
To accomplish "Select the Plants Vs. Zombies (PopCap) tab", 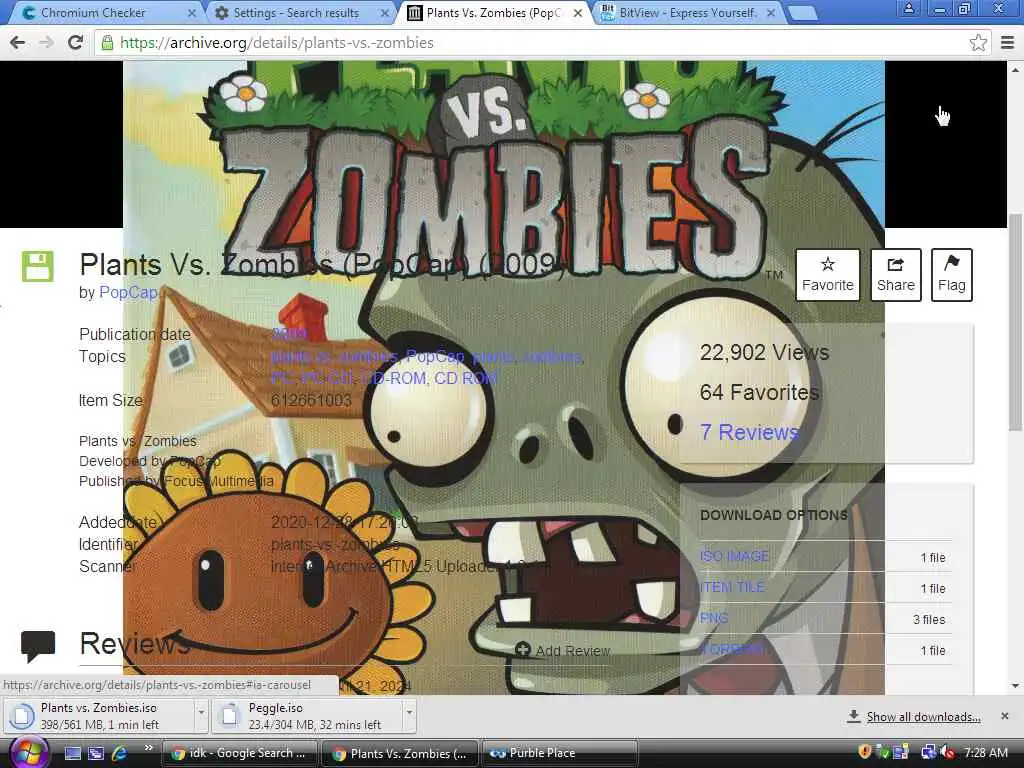I will [x=493, y=12].
